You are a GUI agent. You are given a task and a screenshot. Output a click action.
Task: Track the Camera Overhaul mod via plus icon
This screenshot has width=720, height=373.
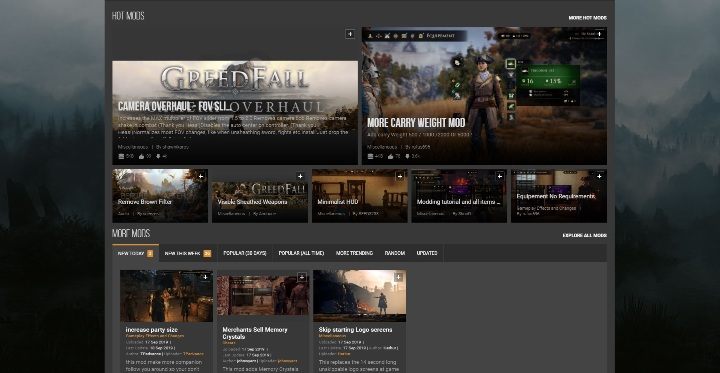tap(350, 34)
